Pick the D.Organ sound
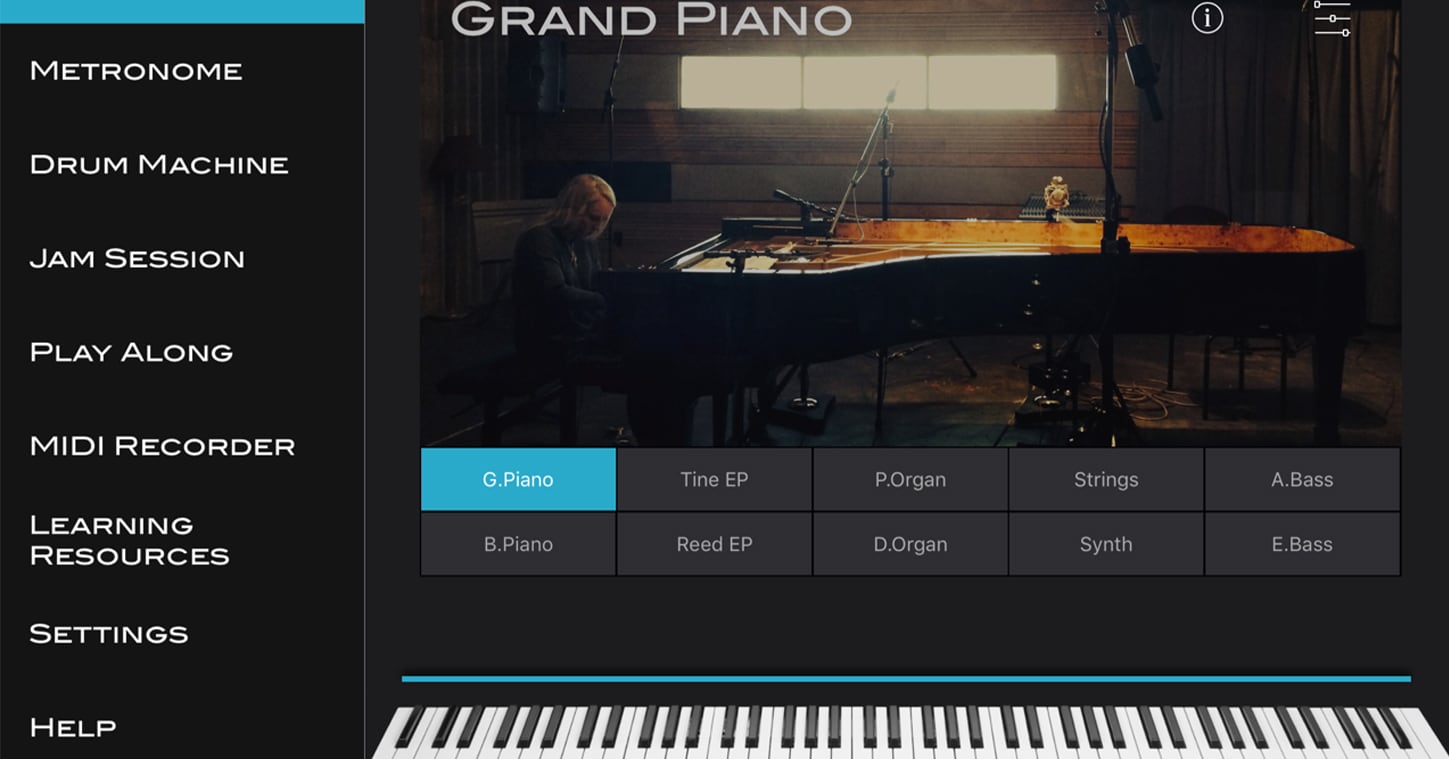This screenshot has height=759, width=1449. [x=910, y=544]
